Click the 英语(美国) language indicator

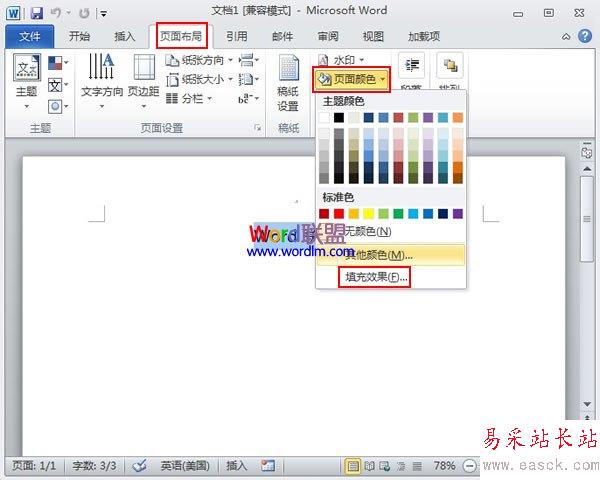point(185,465)
